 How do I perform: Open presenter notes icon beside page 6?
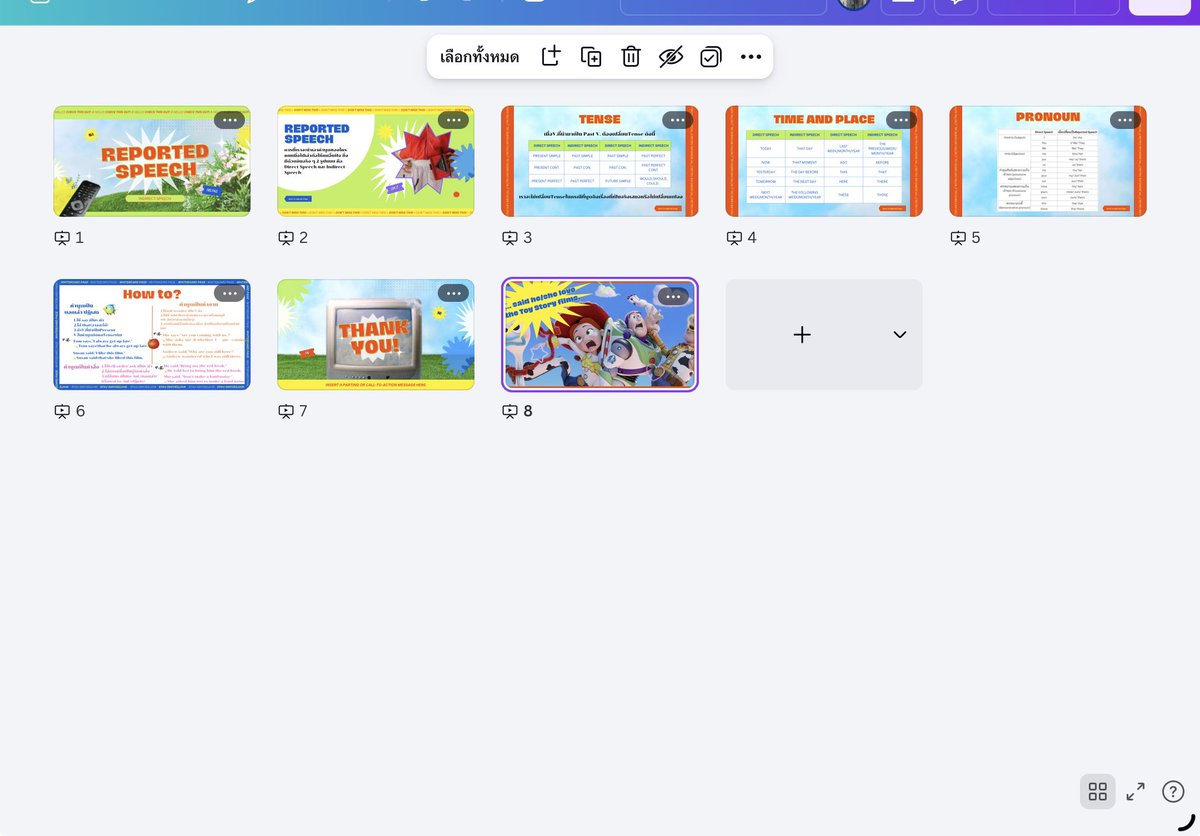62,411
